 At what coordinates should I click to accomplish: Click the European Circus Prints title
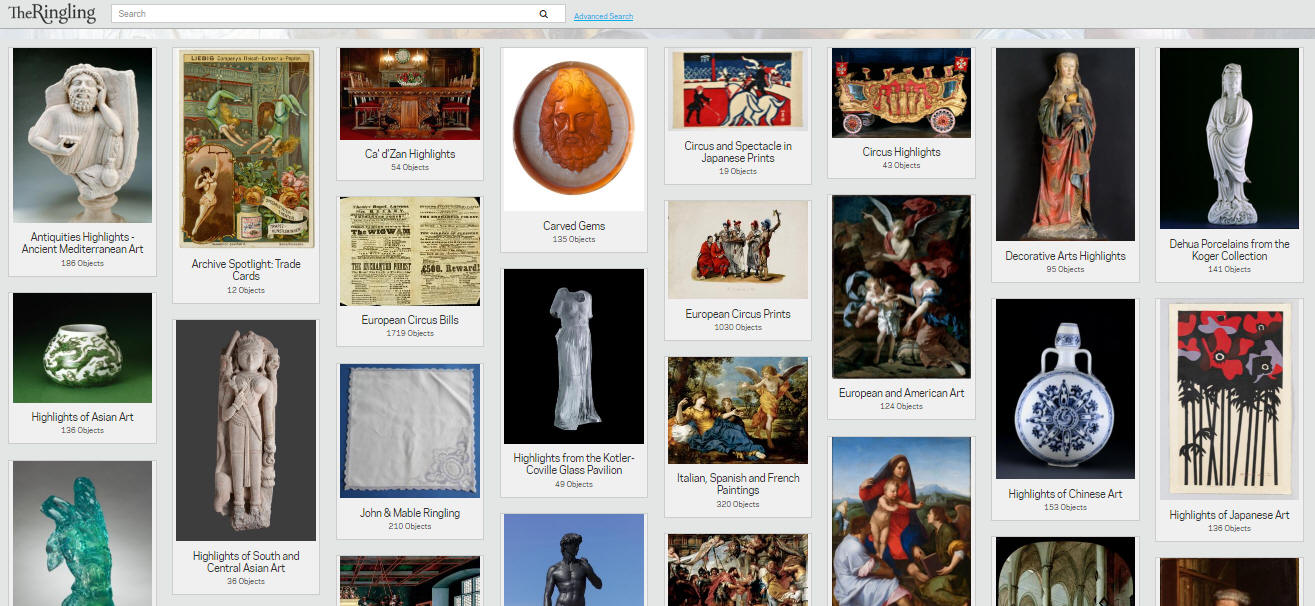pyautogui.click(x=738, y=314)
